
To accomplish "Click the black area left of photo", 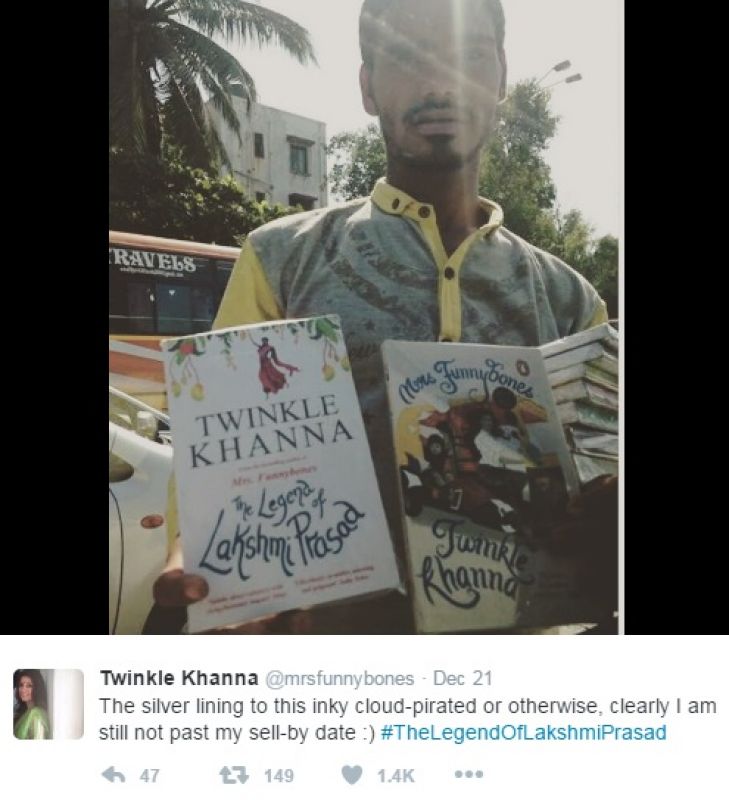I will (54, 317).
